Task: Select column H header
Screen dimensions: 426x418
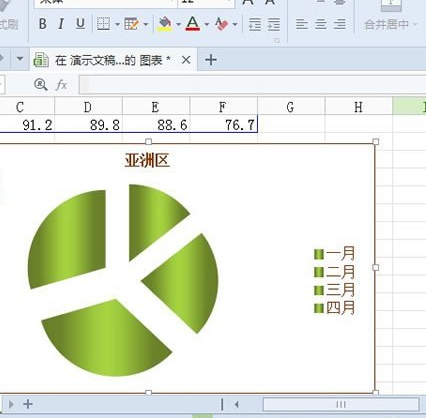Action: pyautogui.click(x=359, y=107)
